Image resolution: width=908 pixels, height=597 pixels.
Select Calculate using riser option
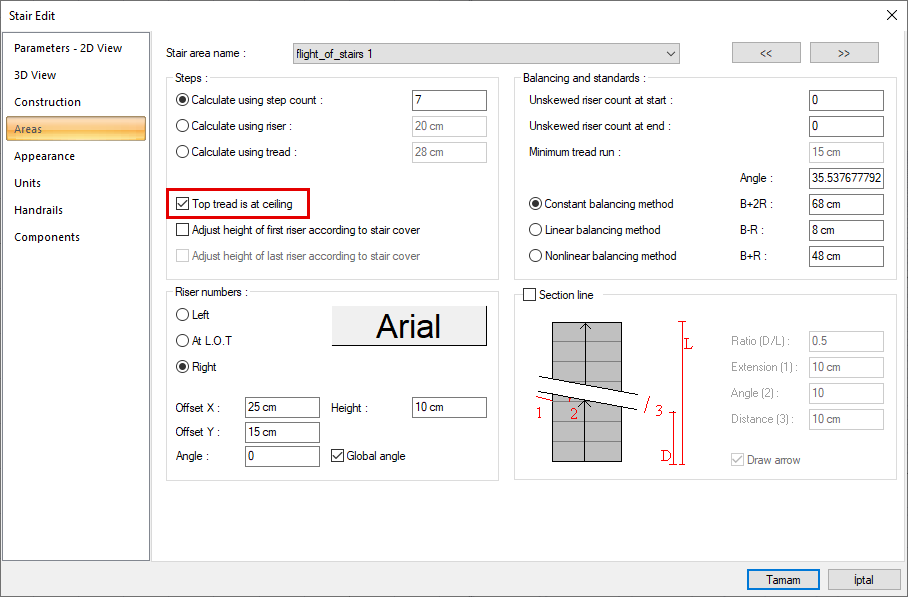(182, 126)
